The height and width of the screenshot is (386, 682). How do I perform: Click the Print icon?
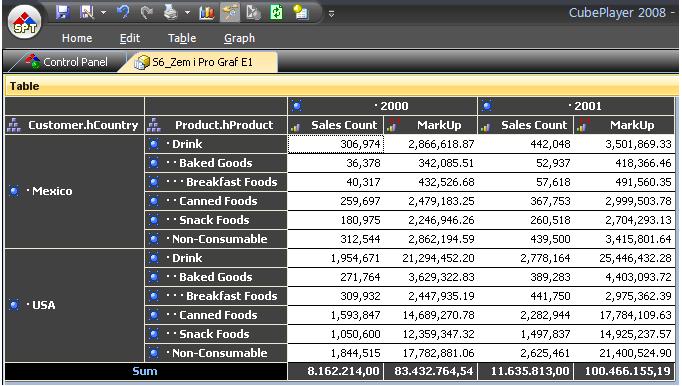170,12
